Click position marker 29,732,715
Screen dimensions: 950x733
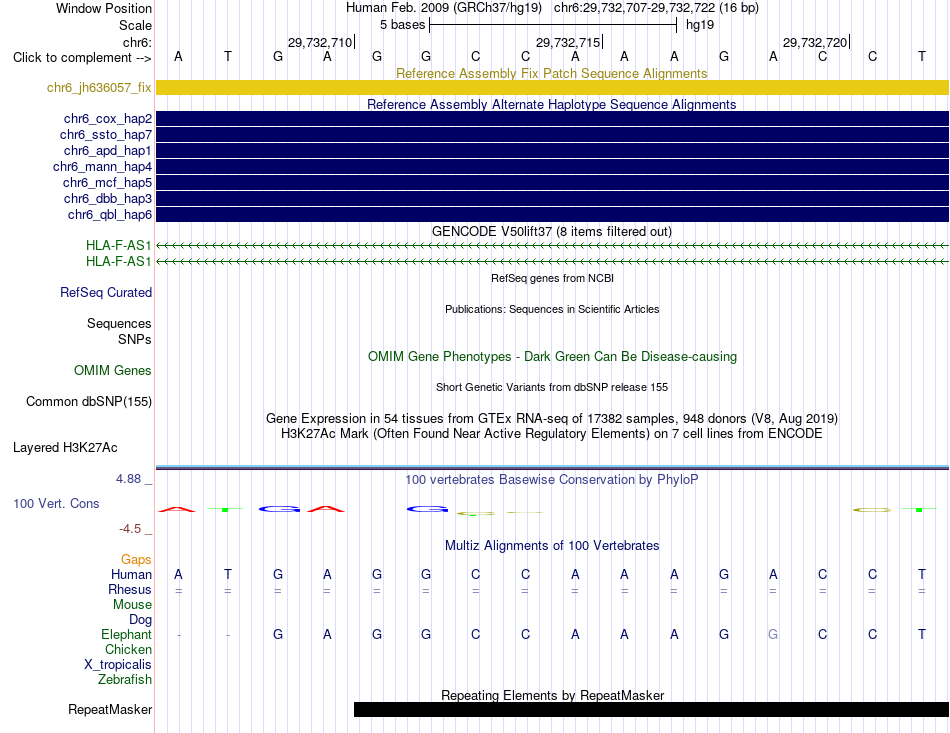tap(568, 42)
